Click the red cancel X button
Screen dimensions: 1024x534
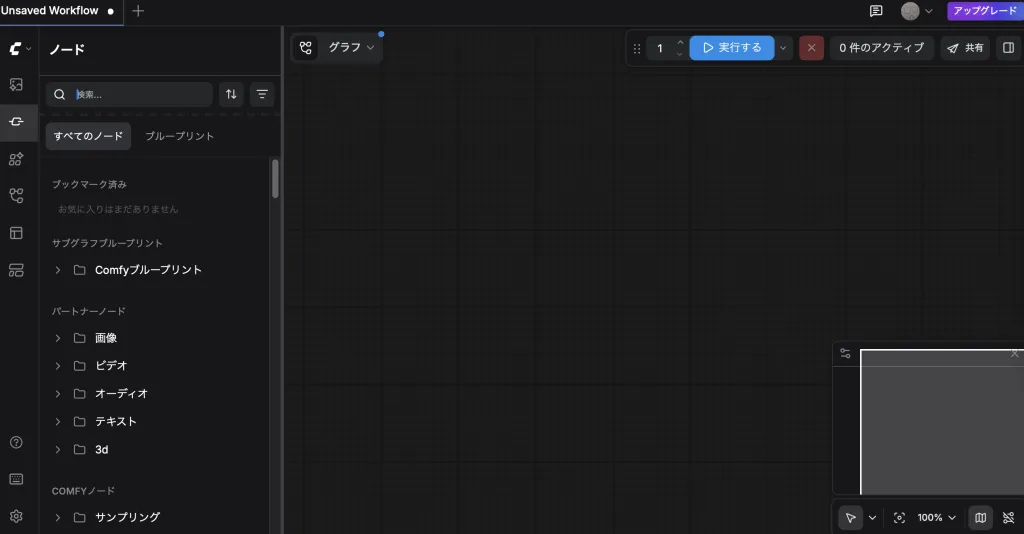tap(811, 48)
